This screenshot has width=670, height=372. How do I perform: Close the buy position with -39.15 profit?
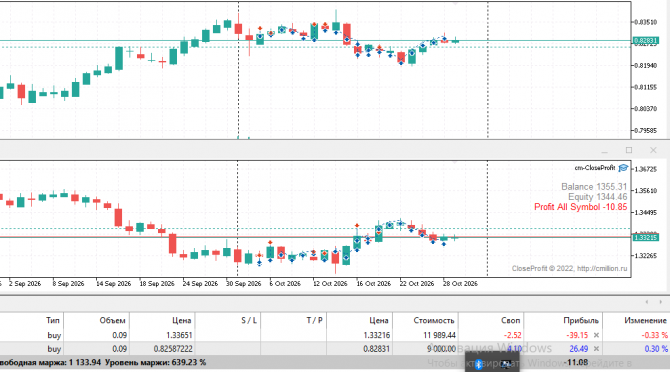(x=596, y=335)
